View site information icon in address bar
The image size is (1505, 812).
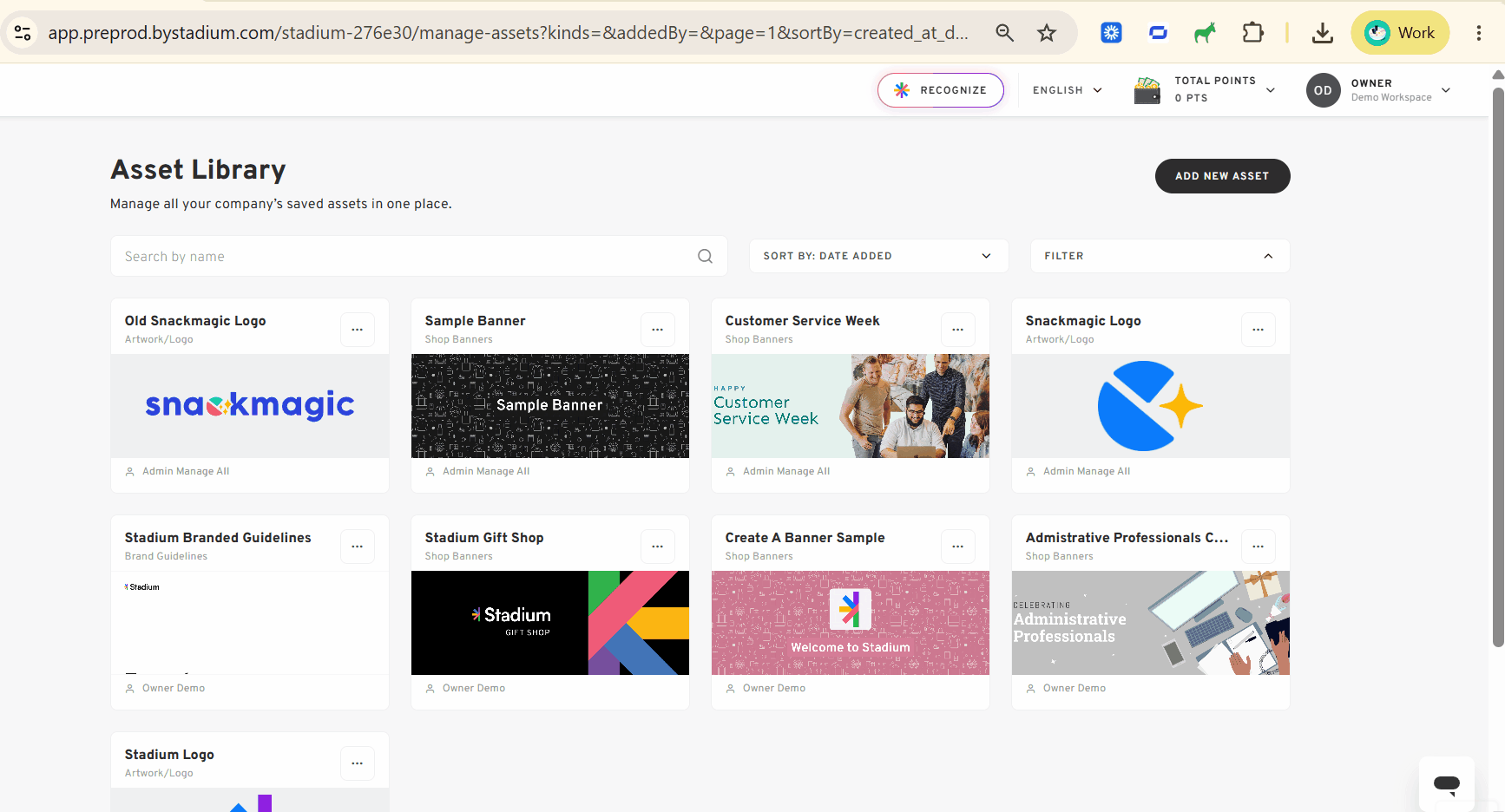coord(23,33)
